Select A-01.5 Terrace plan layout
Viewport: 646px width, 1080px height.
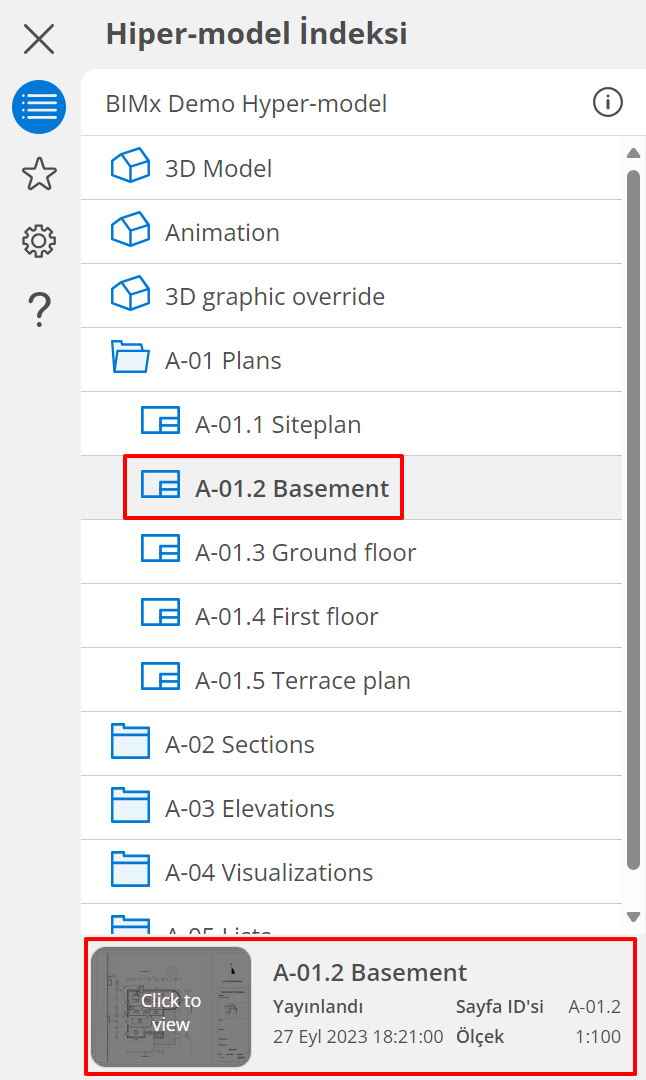click(302, 680)
